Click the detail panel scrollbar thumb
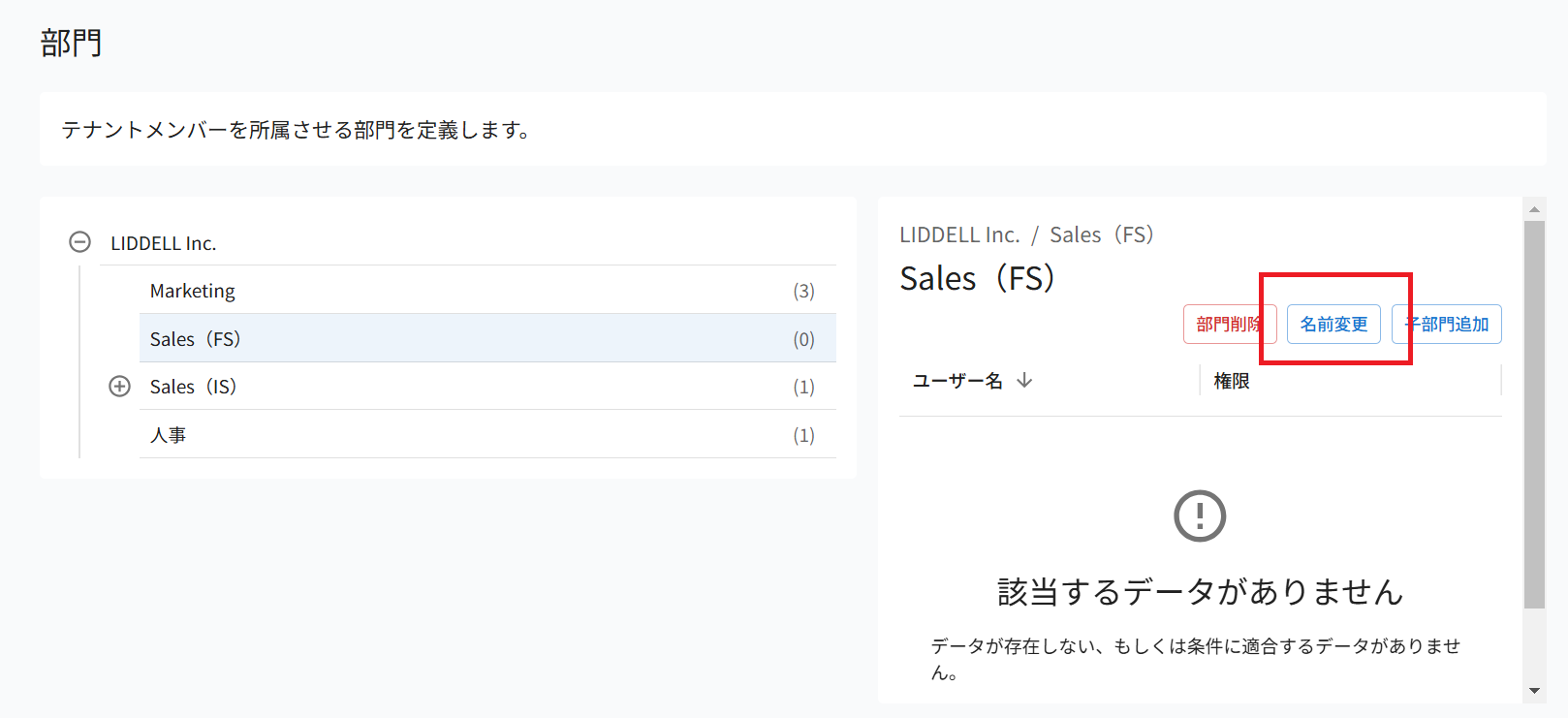This screenshot has width=1568, height=718. pos(1534,415)
